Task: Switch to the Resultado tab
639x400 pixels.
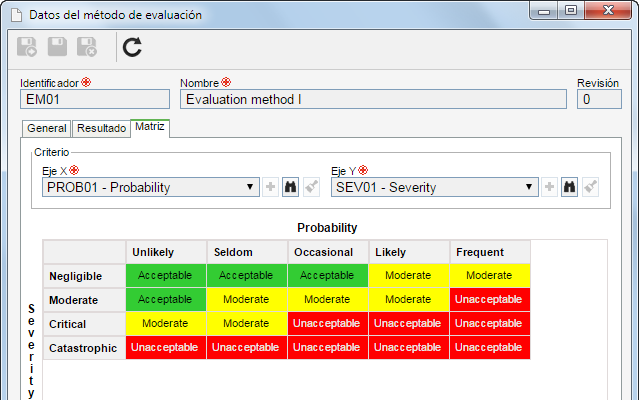Action: (101, 128)
